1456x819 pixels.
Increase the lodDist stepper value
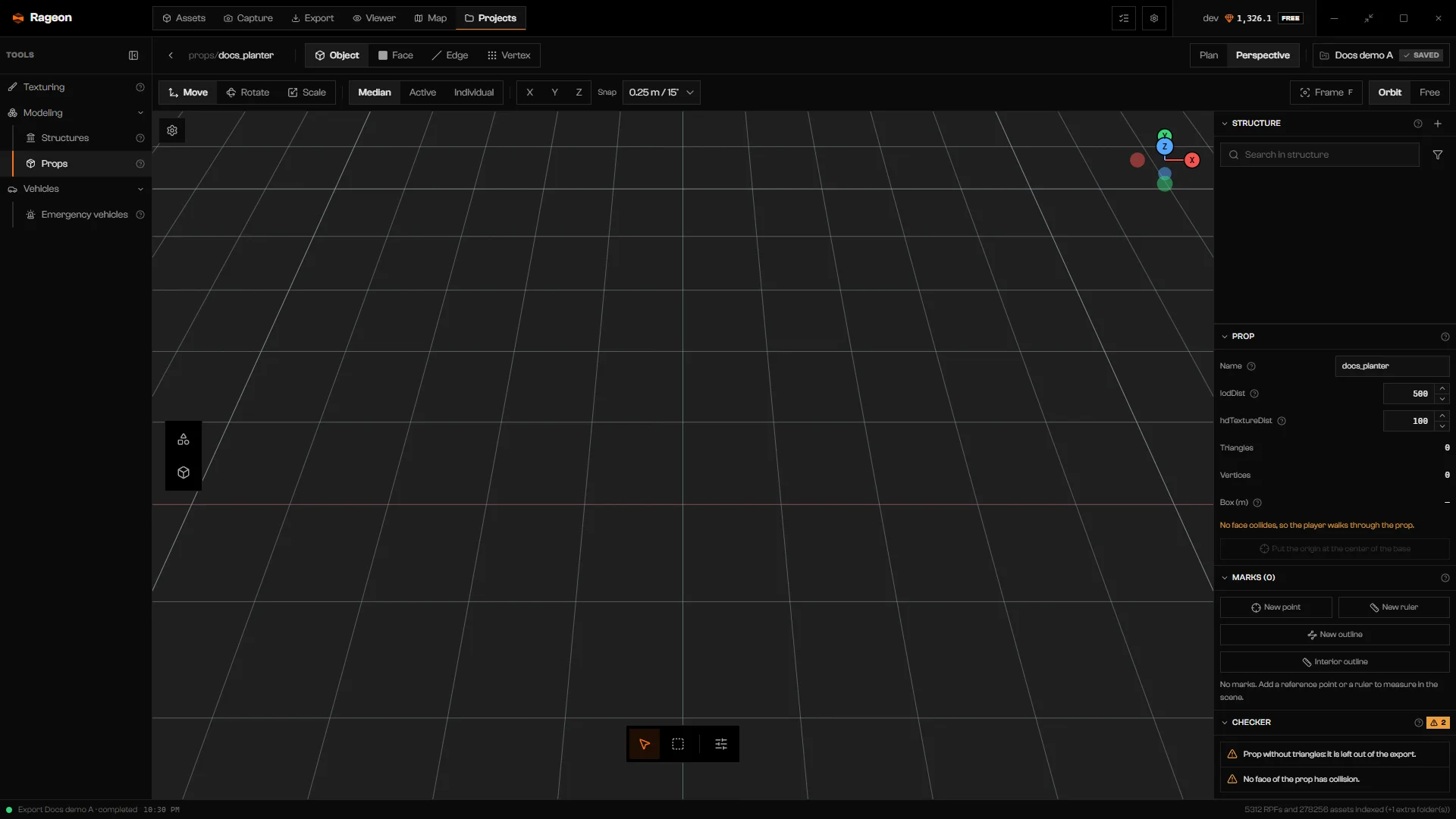tap(1442, 389)
